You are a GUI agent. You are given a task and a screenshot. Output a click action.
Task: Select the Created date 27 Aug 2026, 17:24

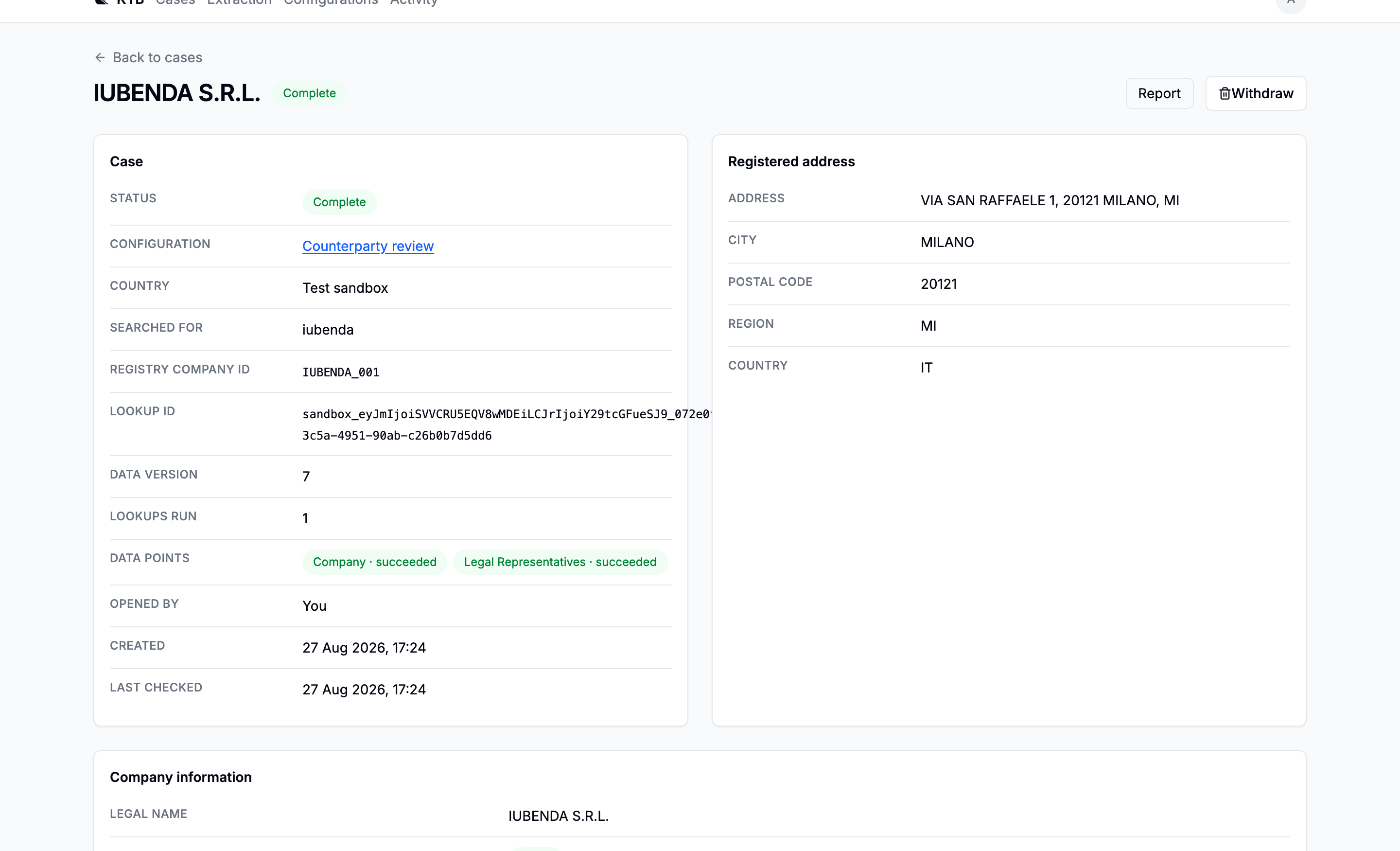tap(364, 648)
